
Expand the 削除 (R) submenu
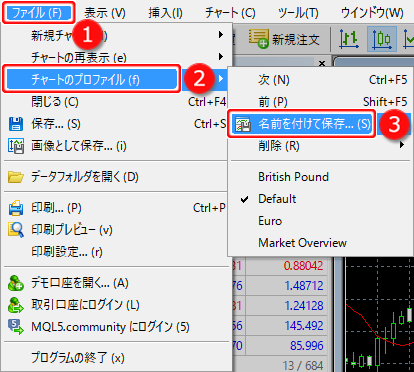click(321, 146)
